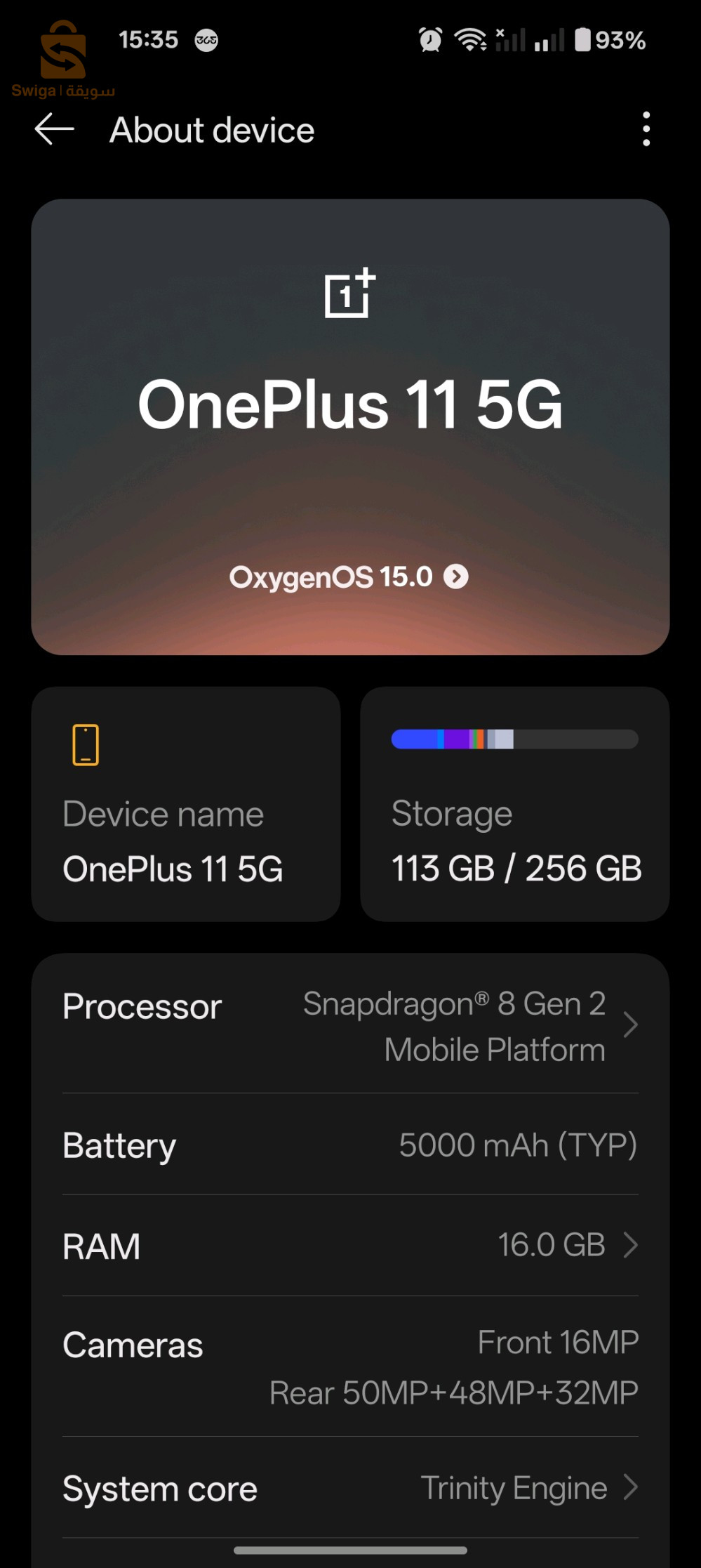
Task: Tap the Wi-Fi status bar icon
Action: 470,40
